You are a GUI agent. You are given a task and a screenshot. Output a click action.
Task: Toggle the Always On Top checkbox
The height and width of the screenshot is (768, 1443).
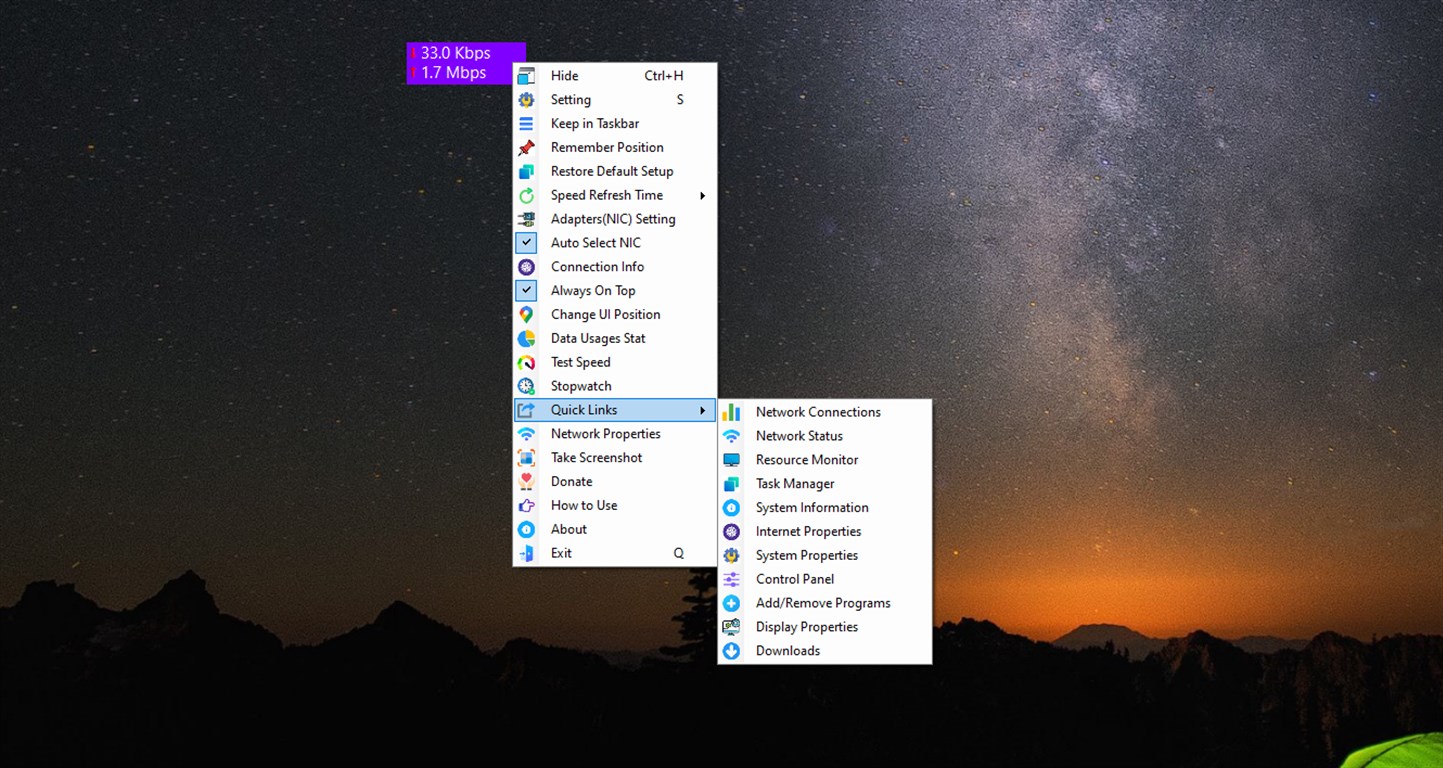526,291
